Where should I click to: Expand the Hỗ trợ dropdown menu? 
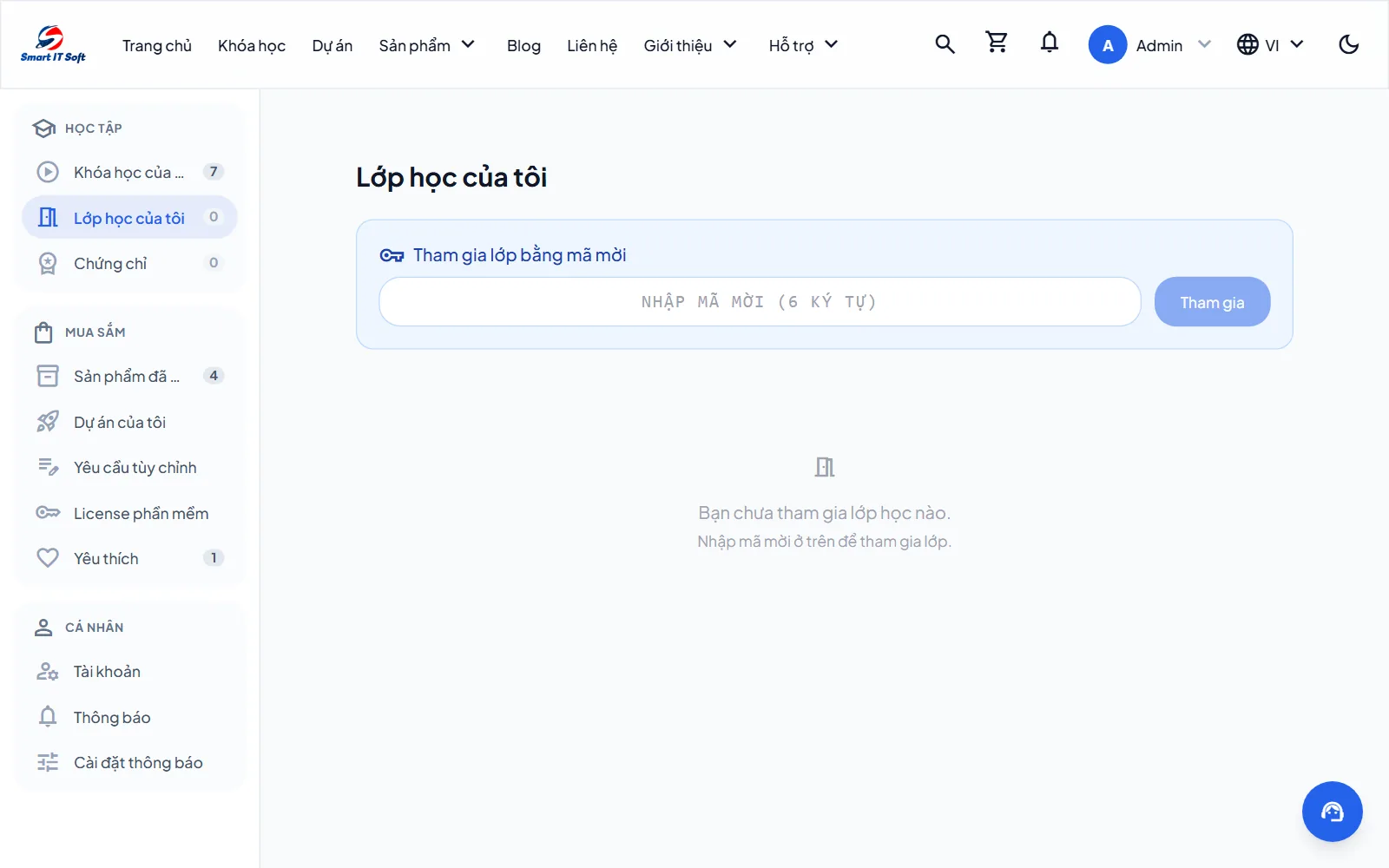803,45
